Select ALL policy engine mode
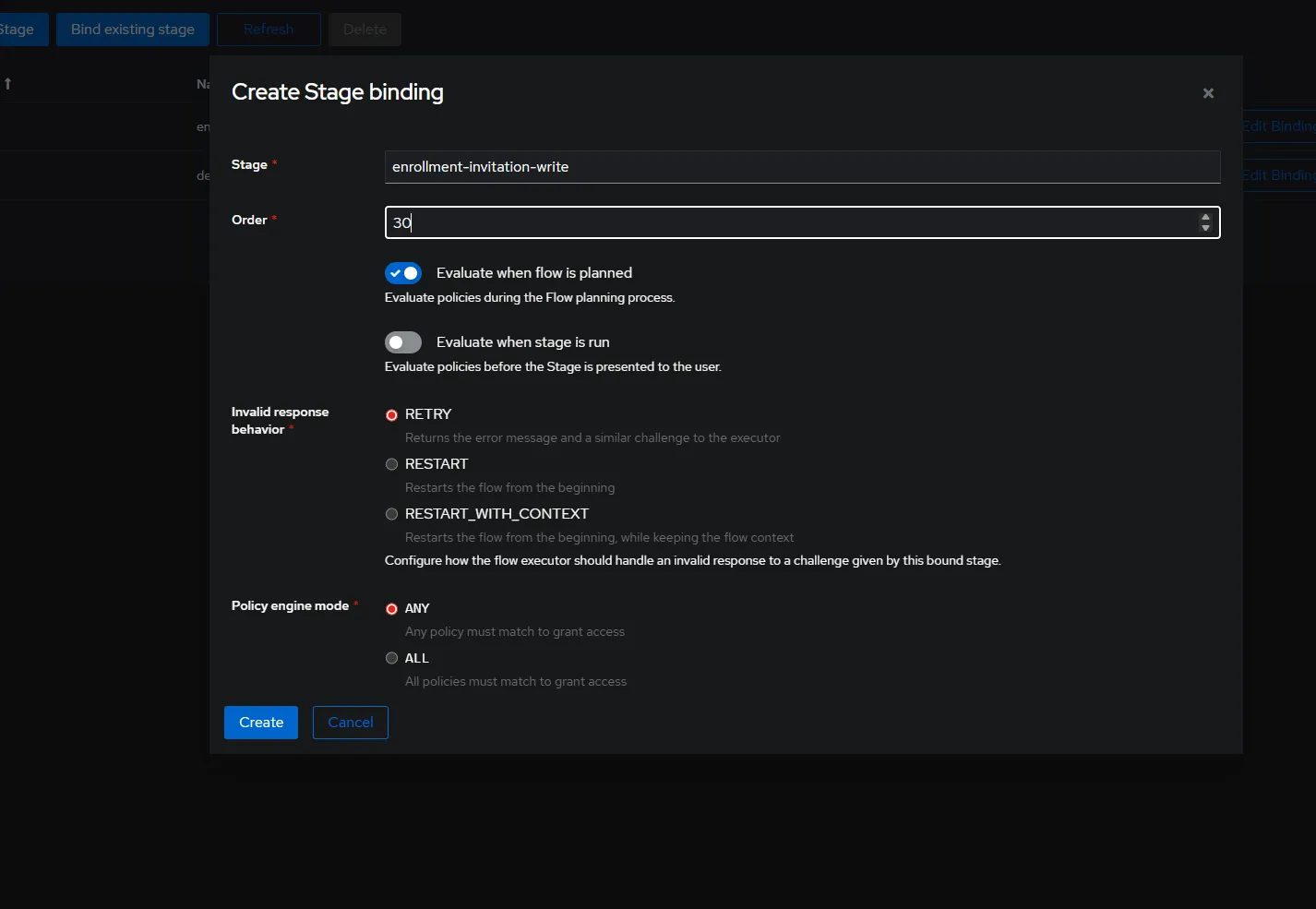Screen dimensions: 1316x909 tap(392, 658)
